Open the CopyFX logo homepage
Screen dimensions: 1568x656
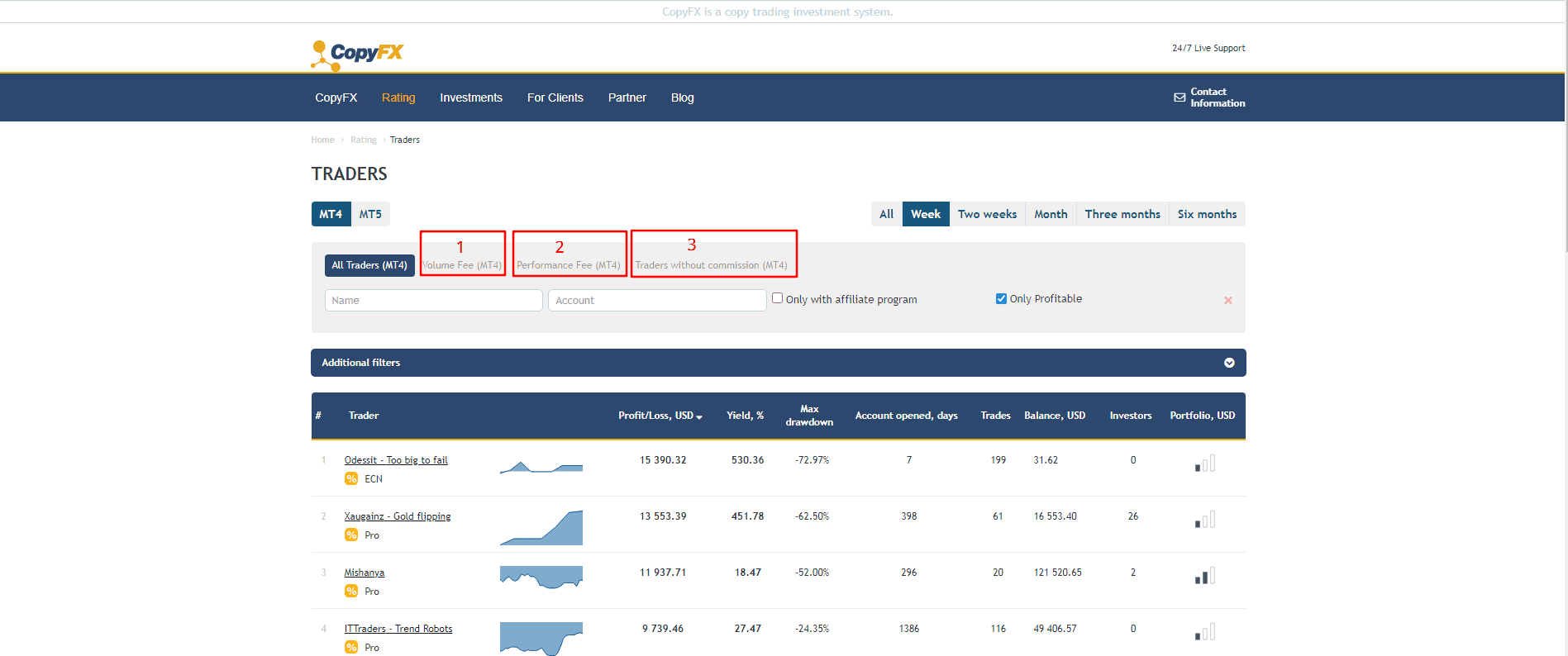coord(357,55)
